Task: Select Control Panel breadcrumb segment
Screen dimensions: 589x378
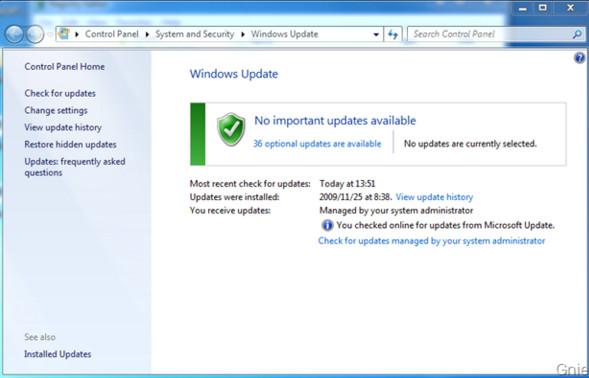Action: pos(112,34)
